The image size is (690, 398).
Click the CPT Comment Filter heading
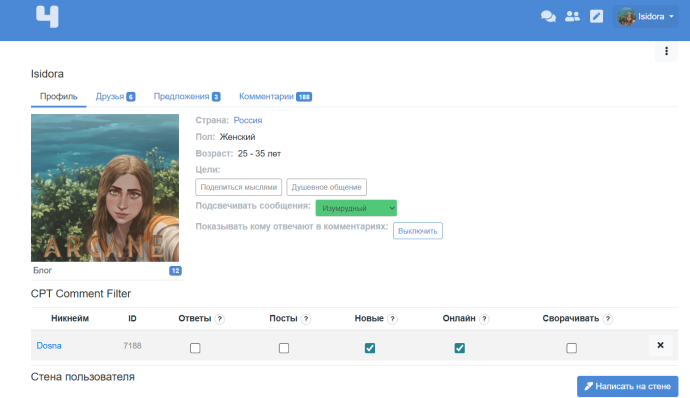(81, 294)
